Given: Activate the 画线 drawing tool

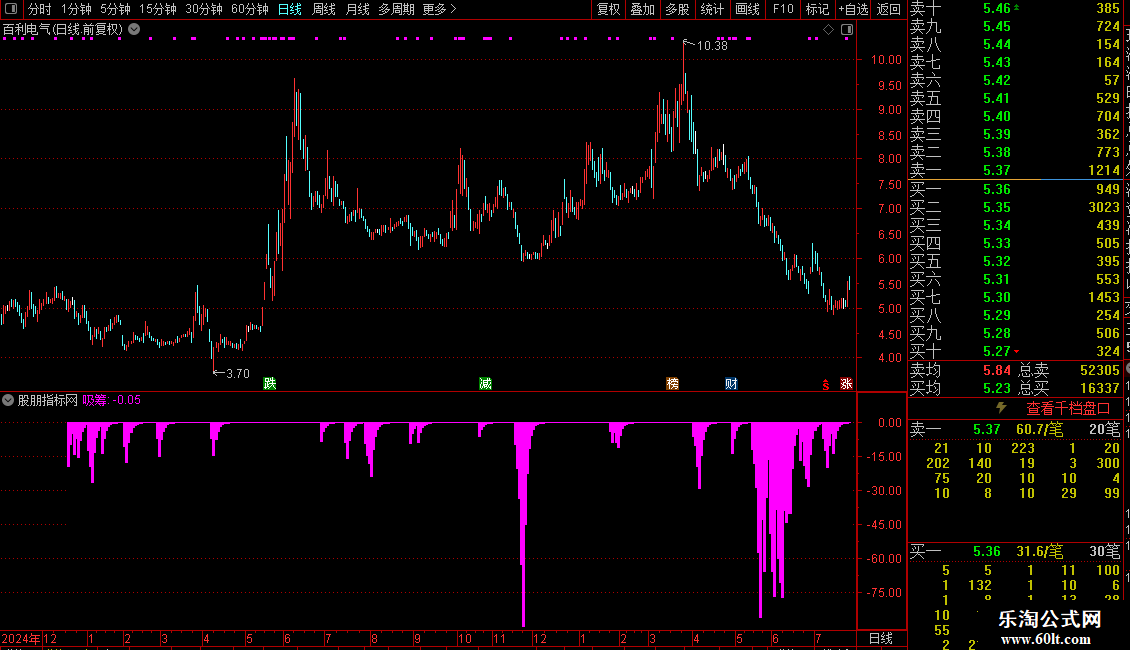Looking at the screenshot, I should tap(747, 9).
